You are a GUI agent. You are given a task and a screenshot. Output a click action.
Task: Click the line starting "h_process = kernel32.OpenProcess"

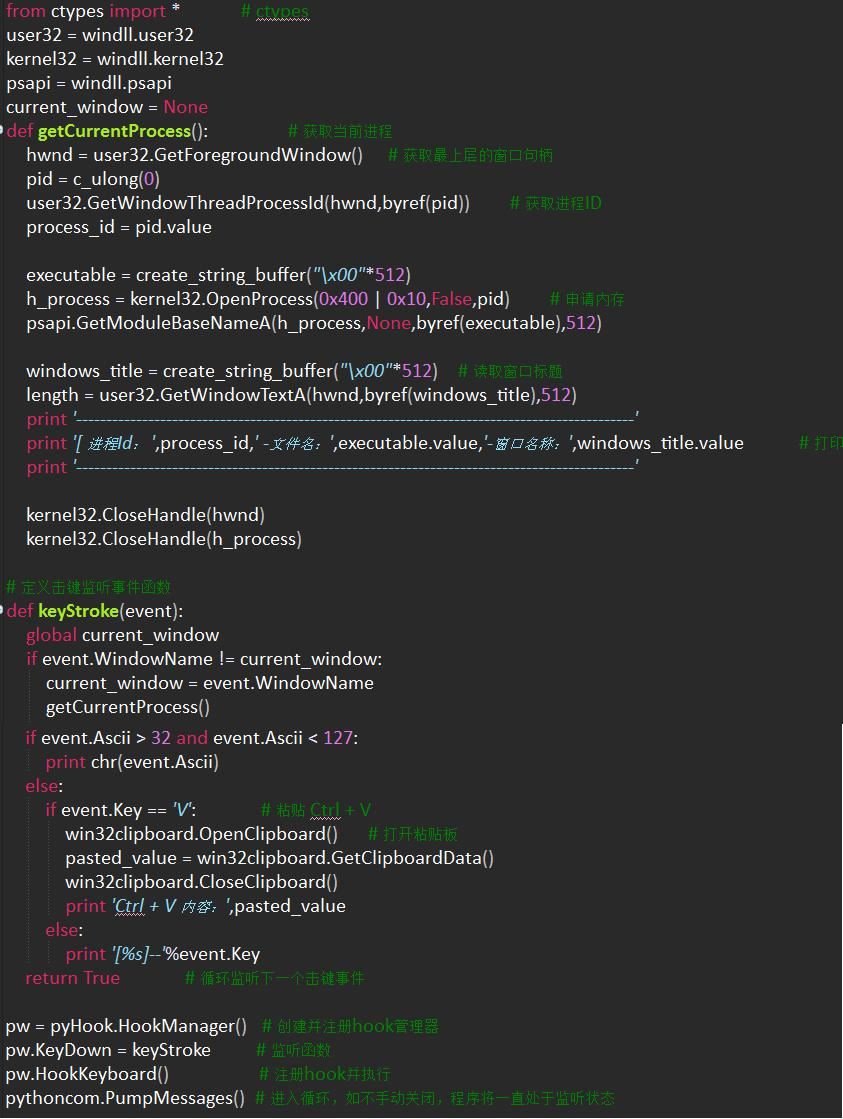[268, 299]
